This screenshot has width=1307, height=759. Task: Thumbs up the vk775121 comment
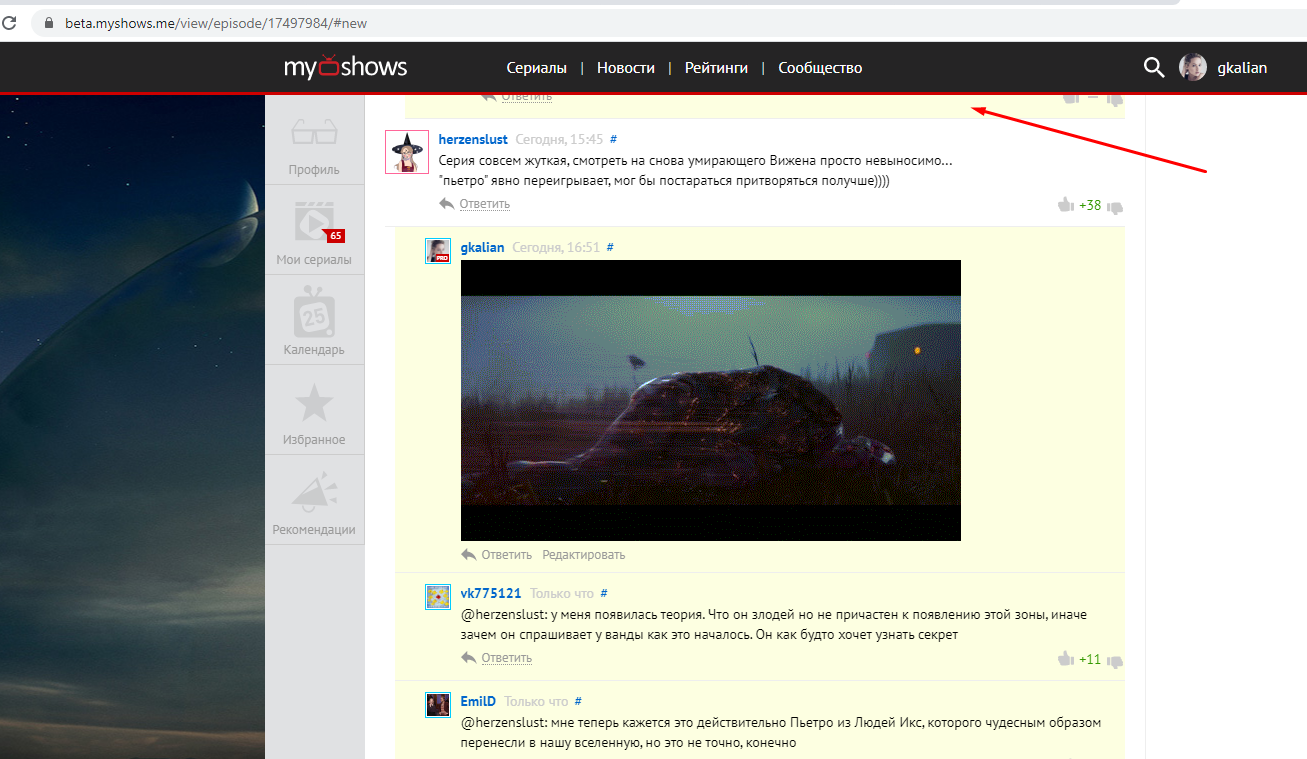click(1066, 659)
